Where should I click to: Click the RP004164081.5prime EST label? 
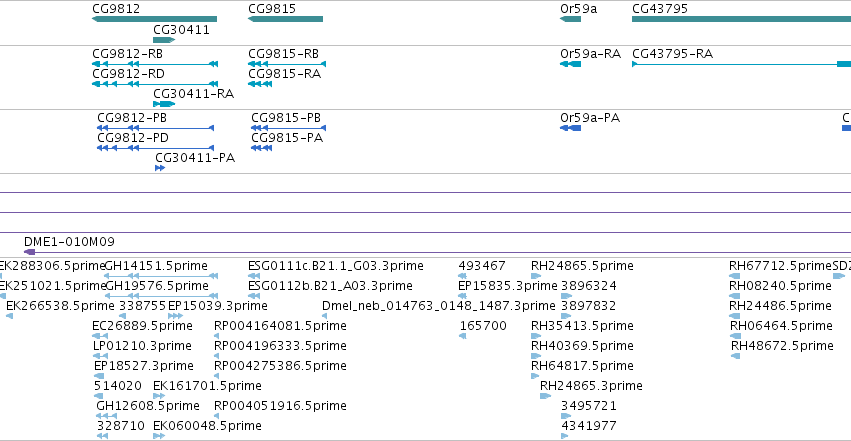click(x=280, y=325)
